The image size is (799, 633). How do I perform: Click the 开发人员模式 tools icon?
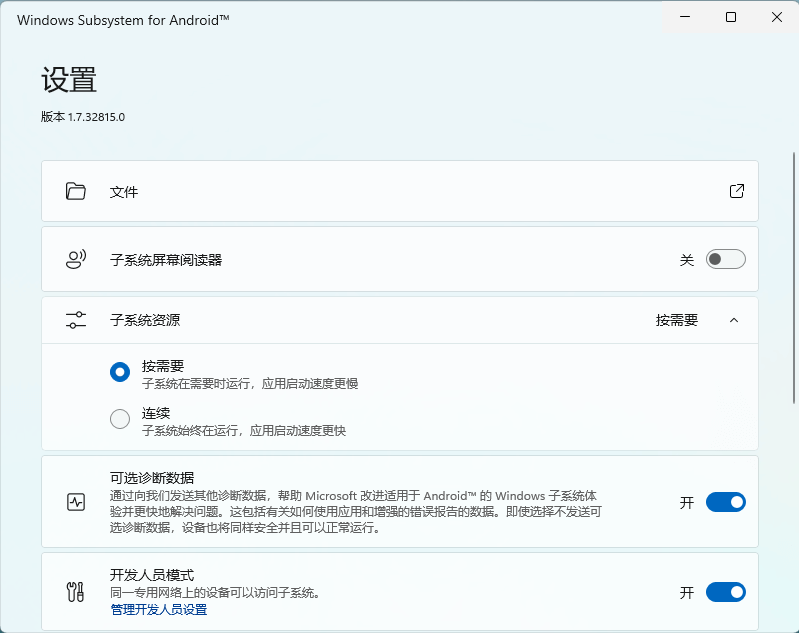click(x=76, y=592)
